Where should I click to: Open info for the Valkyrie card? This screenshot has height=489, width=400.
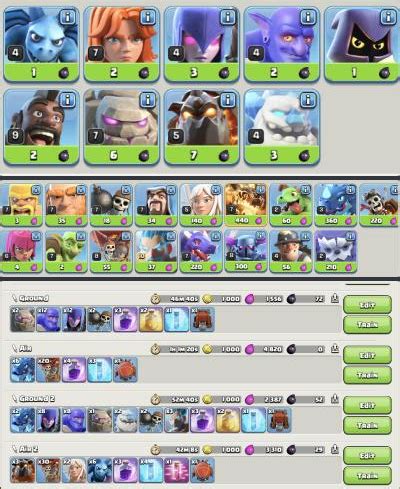148,17
